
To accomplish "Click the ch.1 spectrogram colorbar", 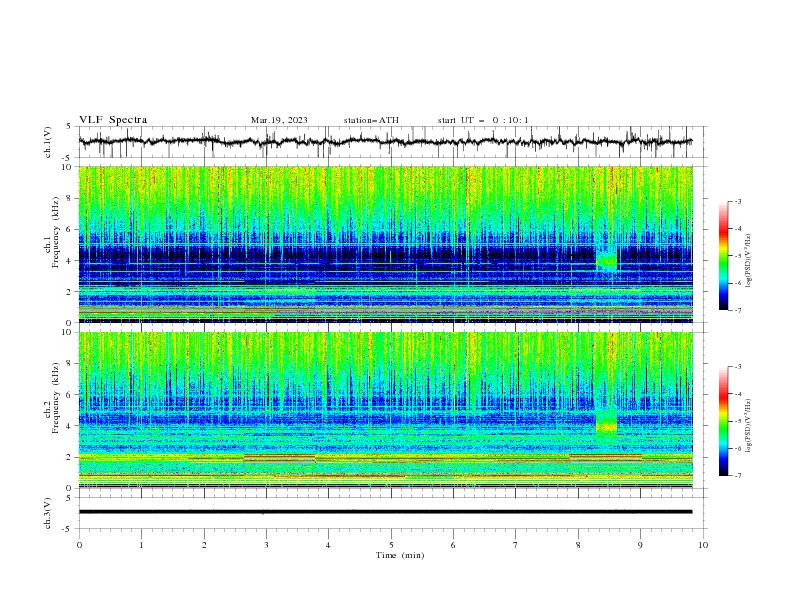I will point(723,256).
